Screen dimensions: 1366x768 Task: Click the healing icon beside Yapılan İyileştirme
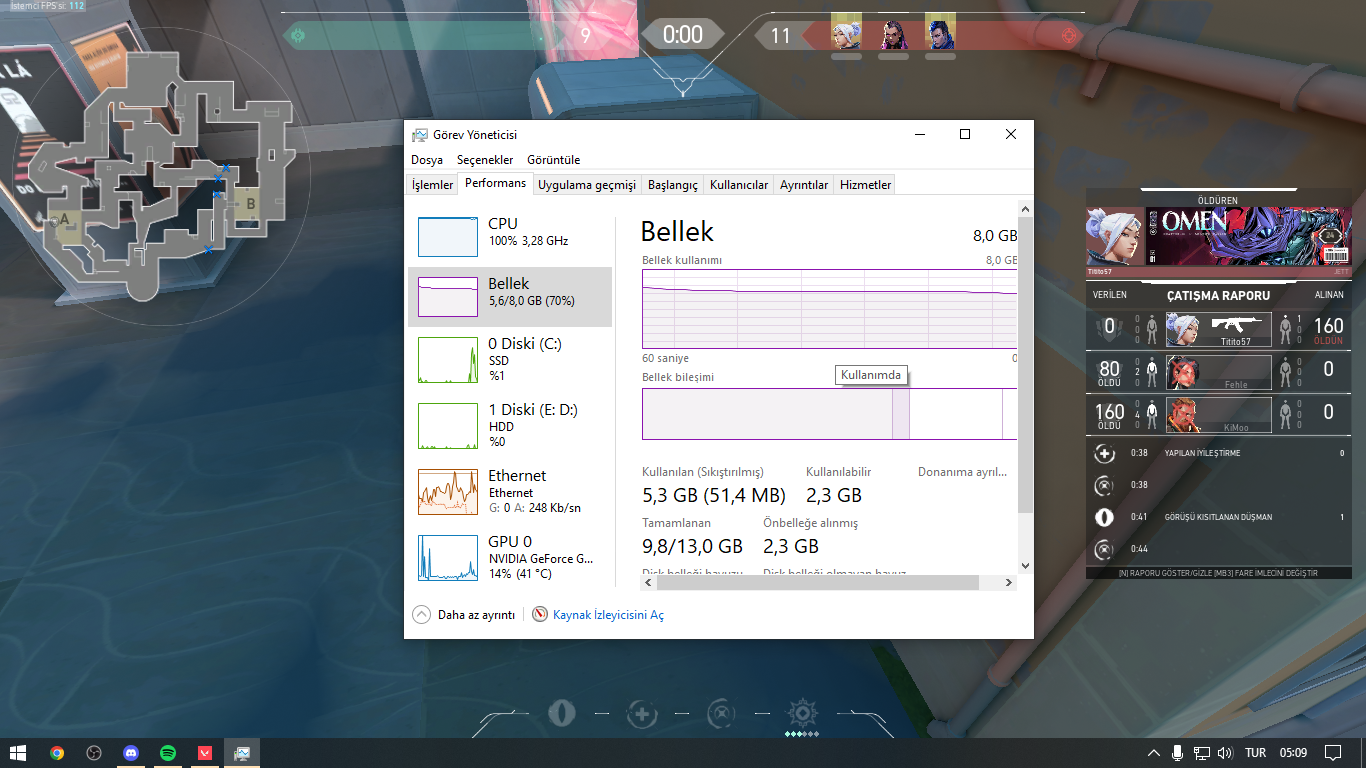pos(1104,453)
